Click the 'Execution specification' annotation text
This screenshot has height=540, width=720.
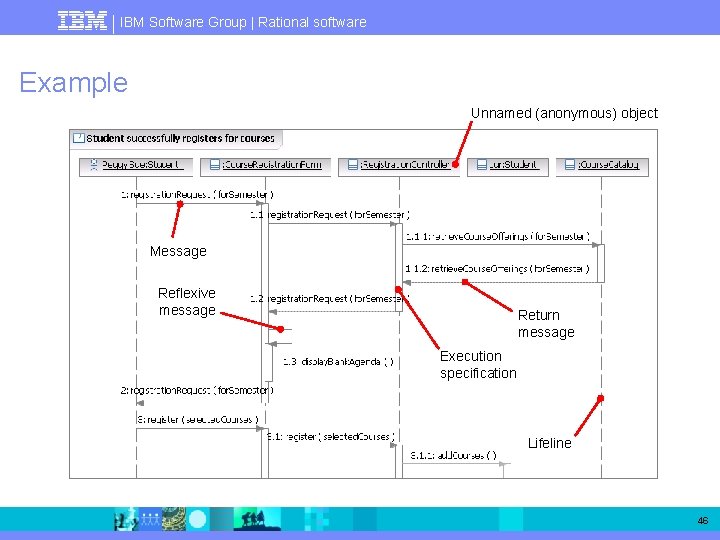(x=478, y=365)
